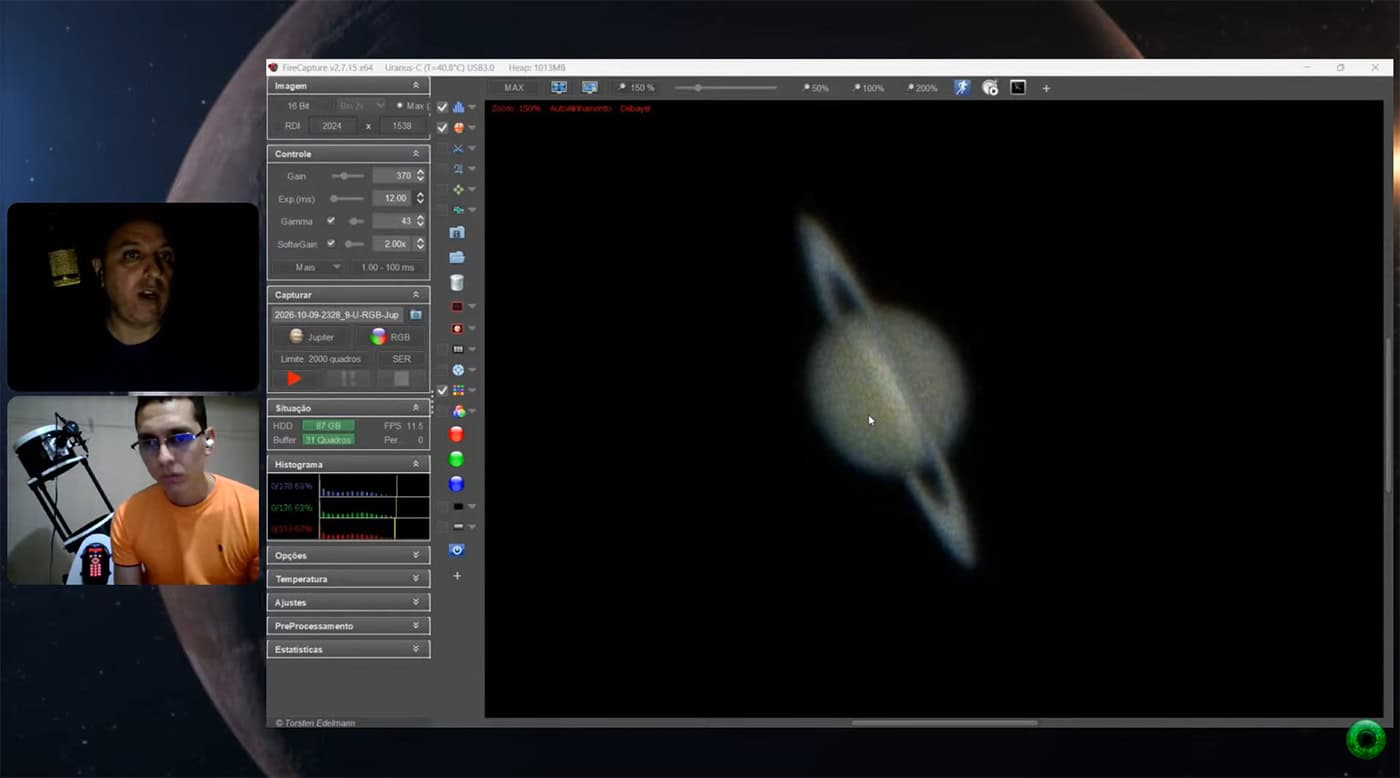The image size is (1400, 778).
Task: Click the Jupiter profile button
Action: pyautogui.click(x=311, y=337)
